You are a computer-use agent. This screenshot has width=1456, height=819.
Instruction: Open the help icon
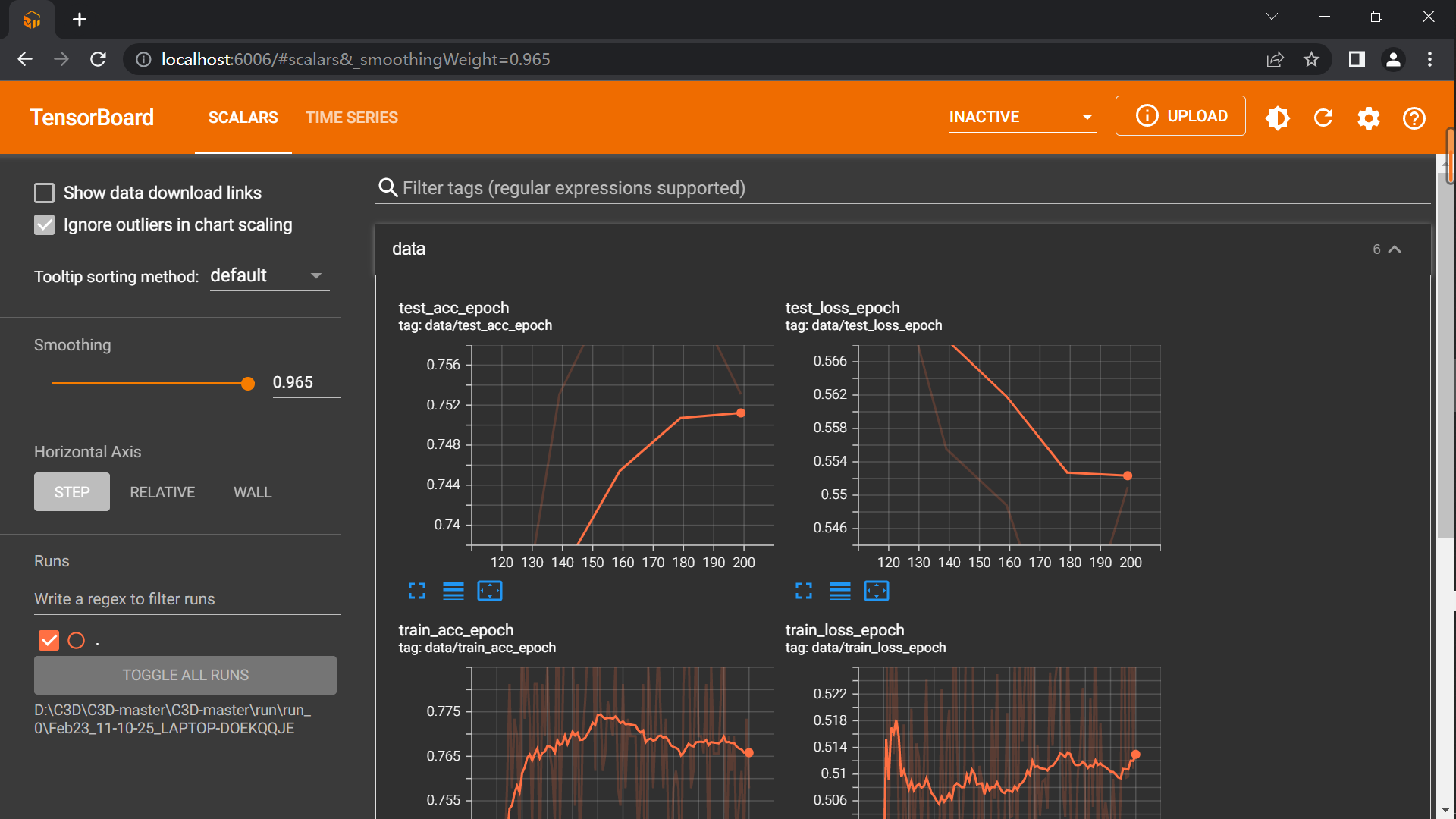[x=1414, y=118]
